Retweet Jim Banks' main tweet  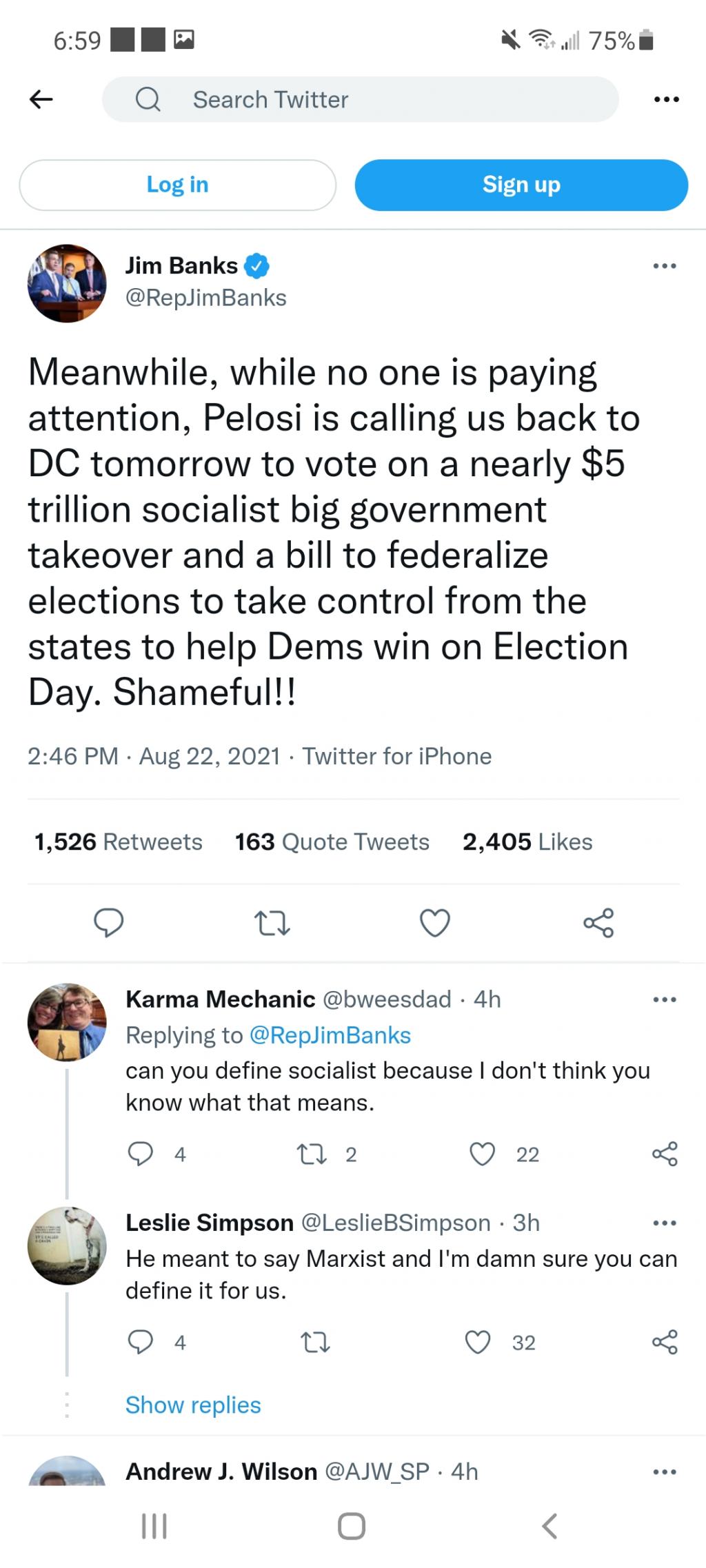pyautogui.click(x=272, y=923)
